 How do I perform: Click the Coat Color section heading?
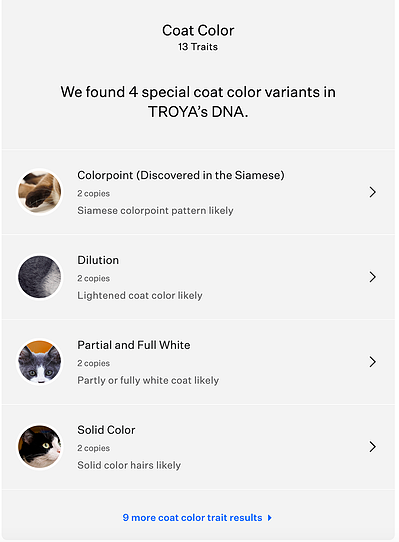click(x=198, y=30)
